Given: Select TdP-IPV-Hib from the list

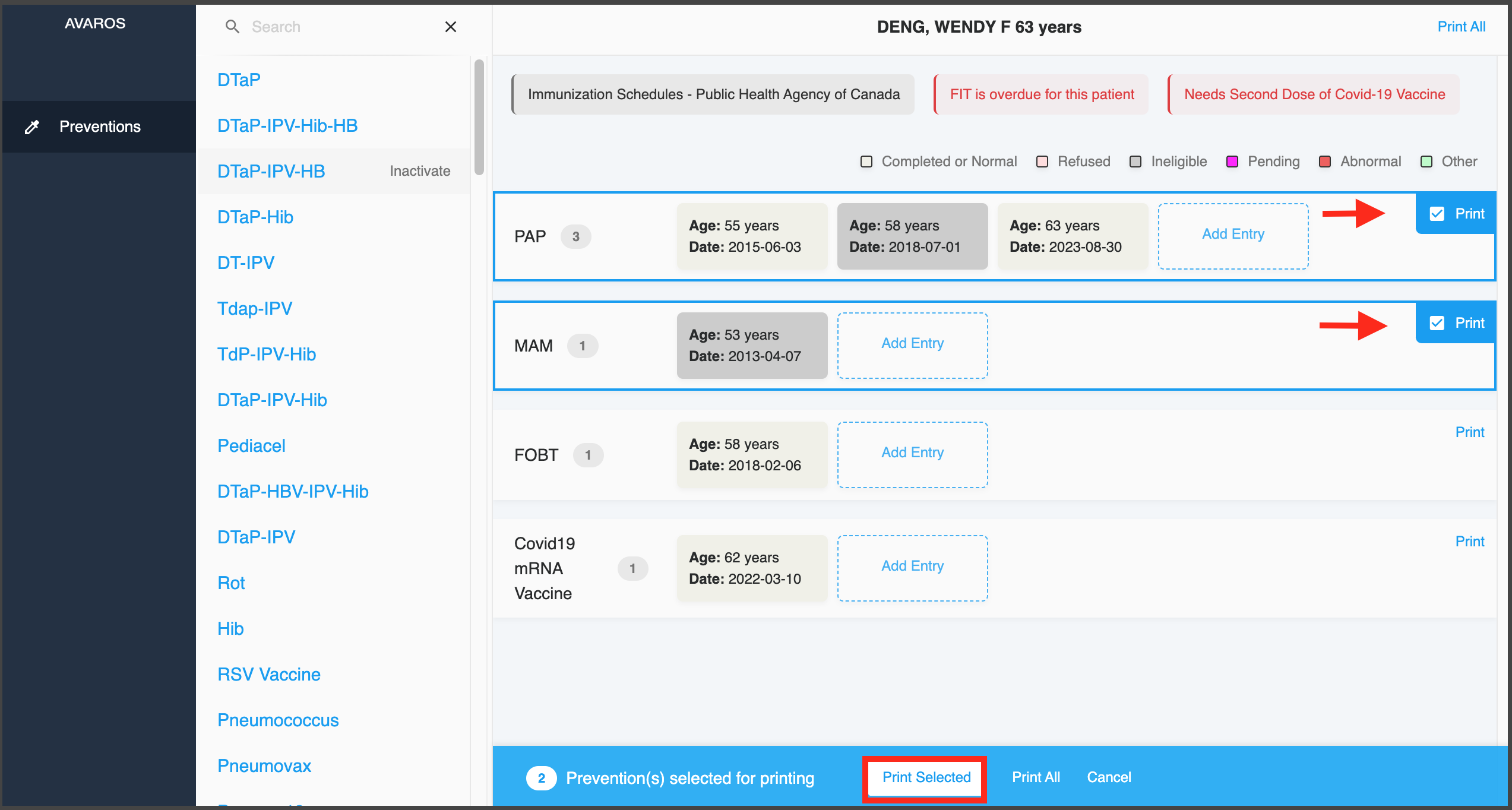Looking at the screenshot, I should tap(267, 354).
